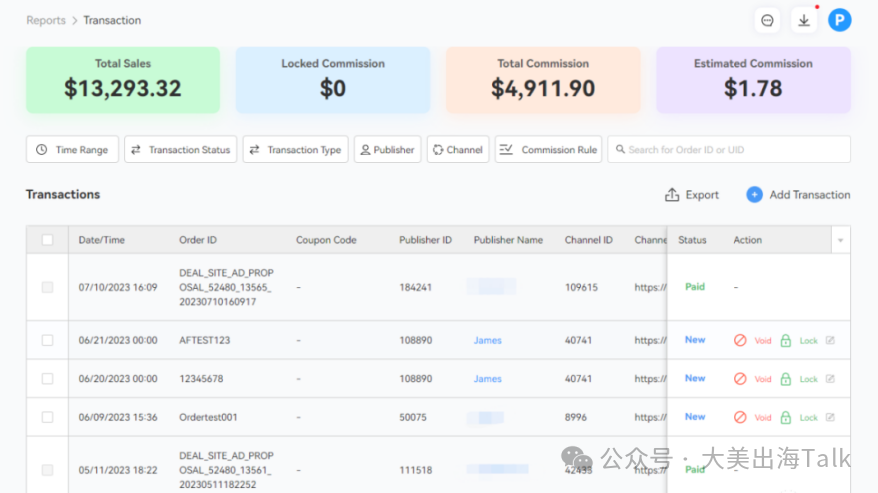The width and height of the screenshot is (878, 493).
Task: Click the edit icon in AFTEST123 row
Action: point(830,340)
